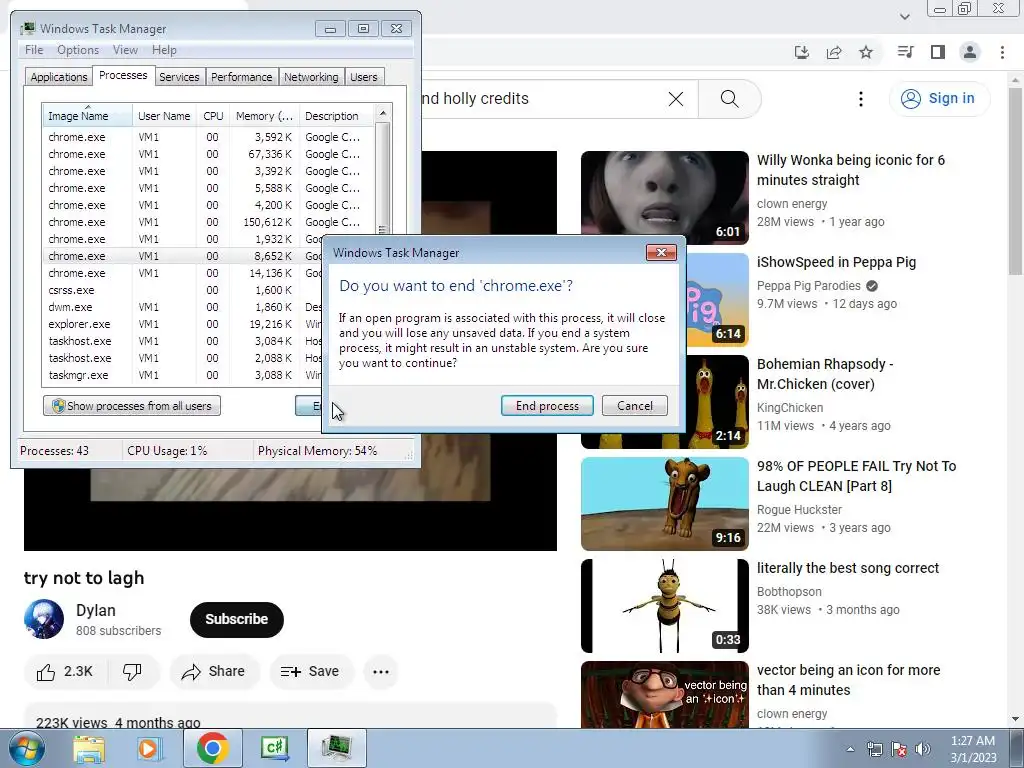Switch to the Networking tab
This screenshot has width=1024, height=768.
click(311, 77)
